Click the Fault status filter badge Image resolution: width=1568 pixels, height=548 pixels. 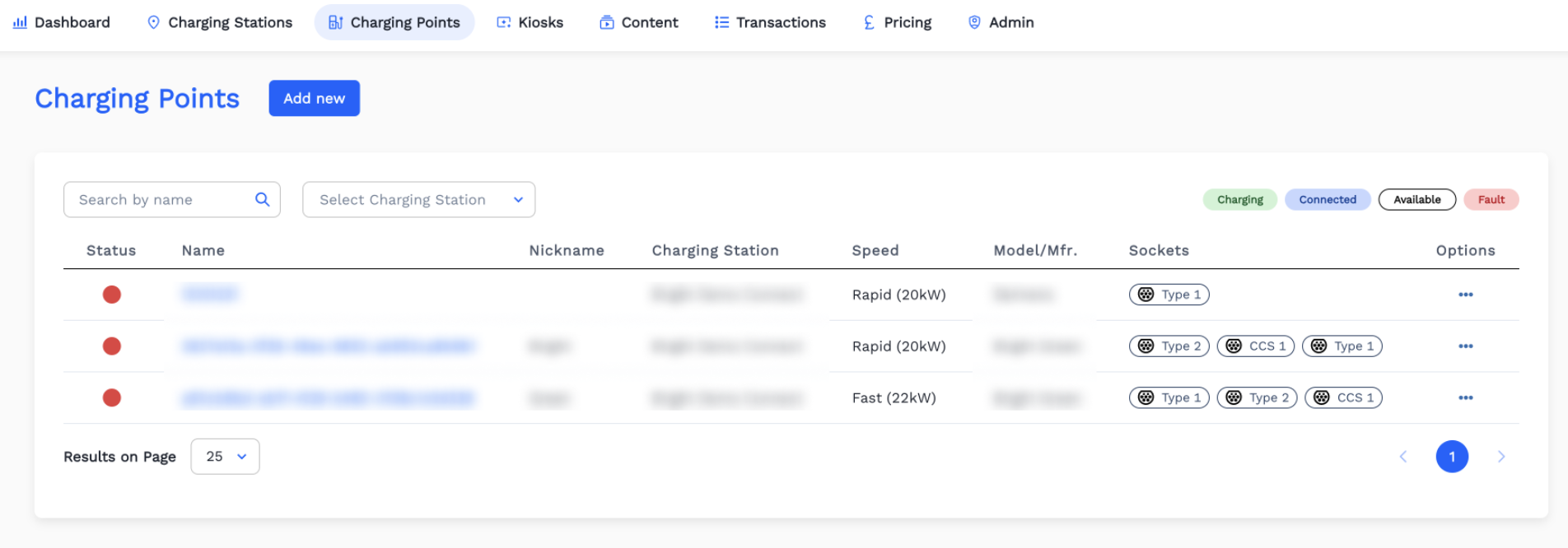1491,200
